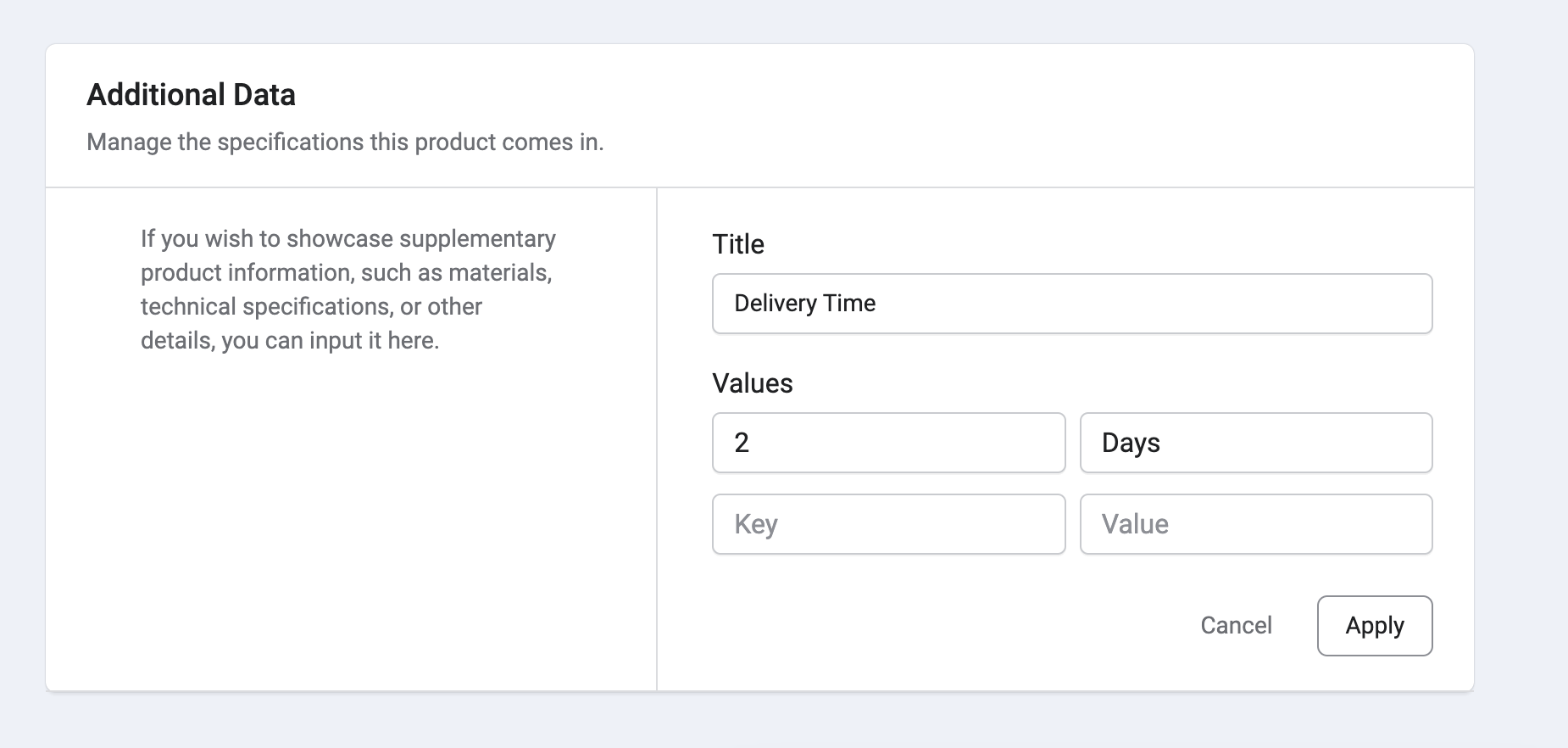The height and width of the screenshot is (748, 1568).
Task: Click the 'If you wish to showcase' line
Action: [x=348, y=238]
